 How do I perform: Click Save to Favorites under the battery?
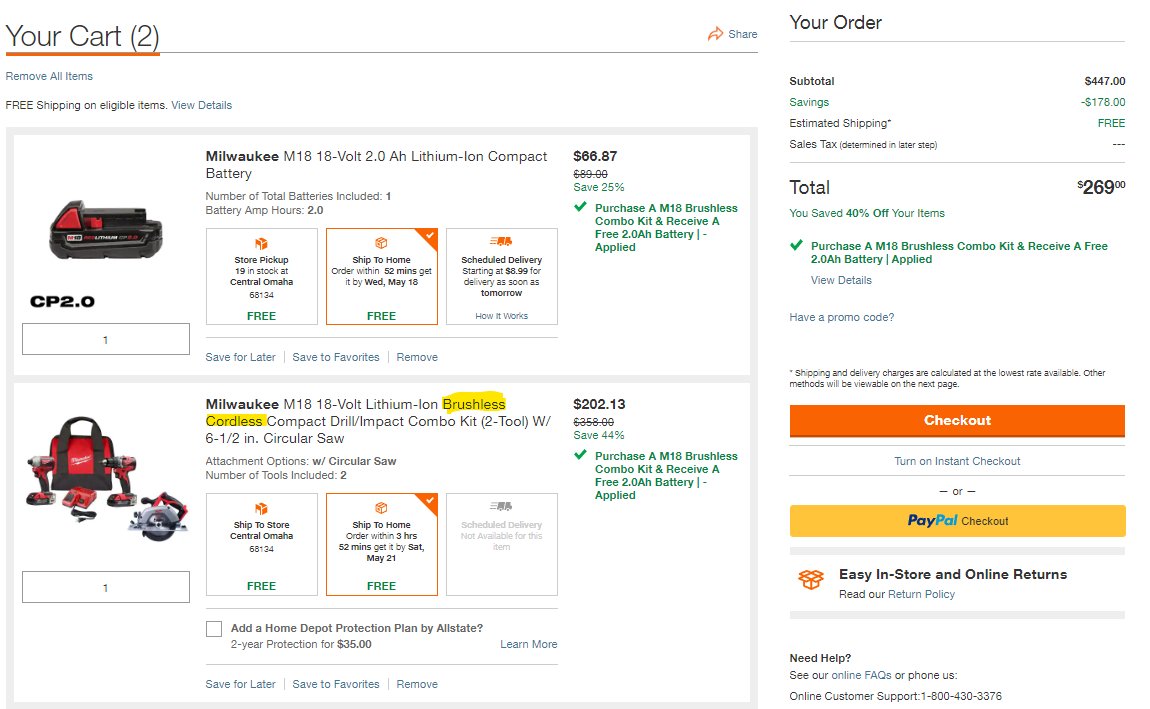tap(336, 357)
